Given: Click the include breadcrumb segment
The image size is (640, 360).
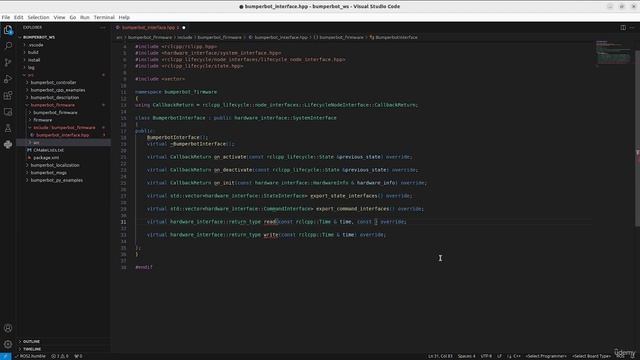Looking at the screenshot, I should pos(184,37).
